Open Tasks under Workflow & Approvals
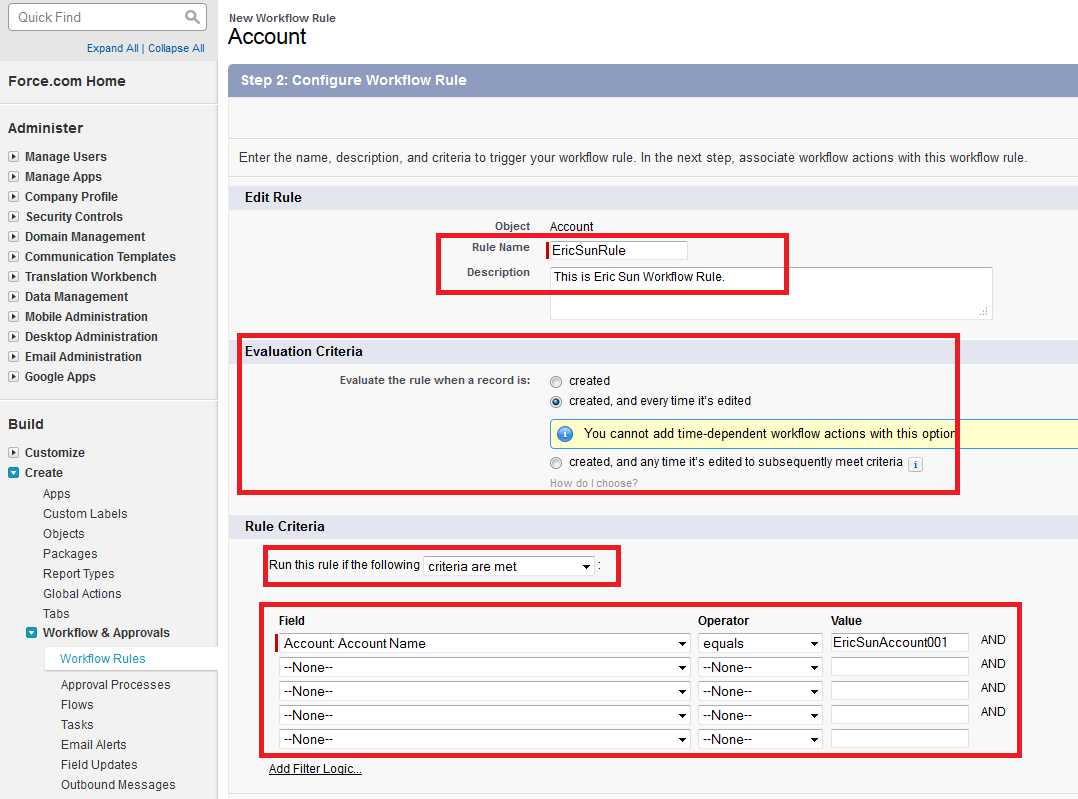The height and width of the screenshot is (799, 1078). click(x=77, y=725)
